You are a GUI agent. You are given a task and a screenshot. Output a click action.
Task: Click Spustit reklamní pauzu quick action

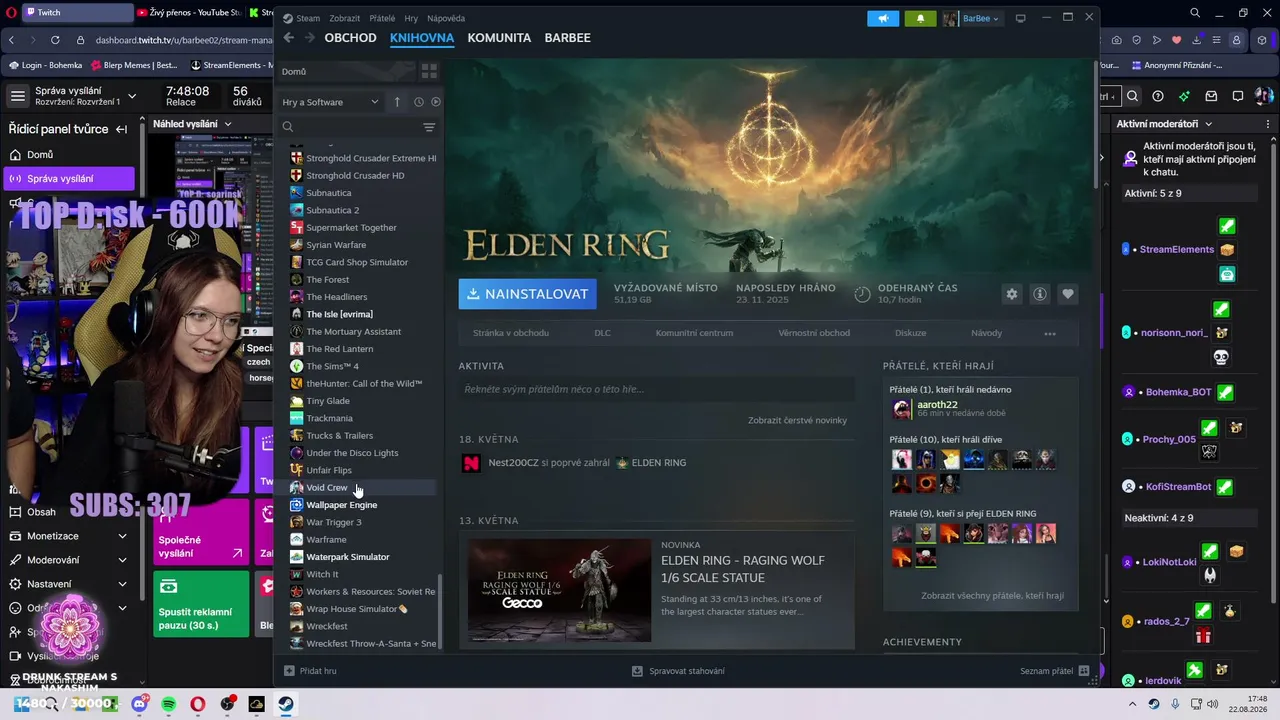pyautogui.click(x=201, y=604)
